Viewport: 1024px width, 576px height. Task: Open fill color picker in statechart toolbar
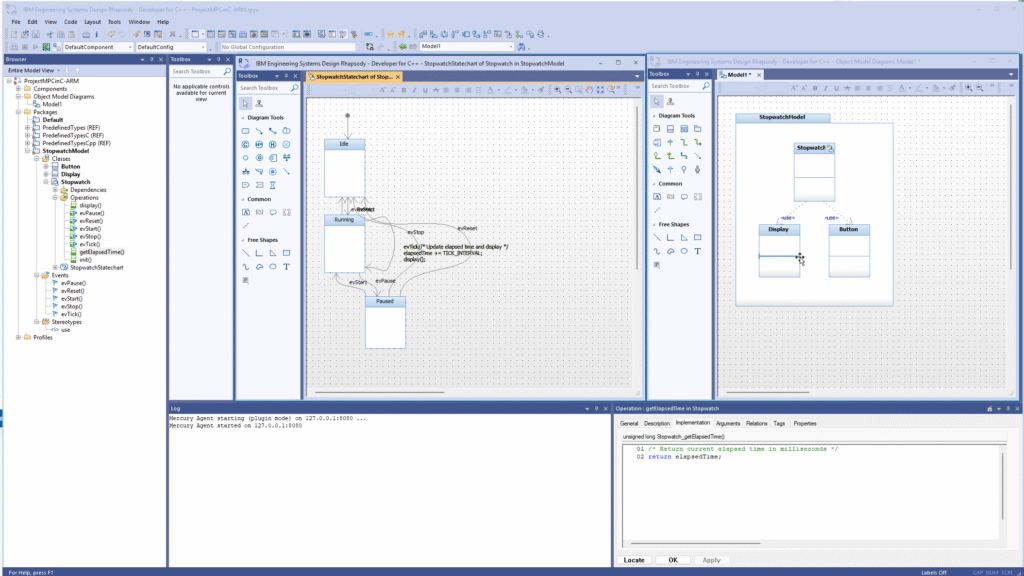(525, 90)
